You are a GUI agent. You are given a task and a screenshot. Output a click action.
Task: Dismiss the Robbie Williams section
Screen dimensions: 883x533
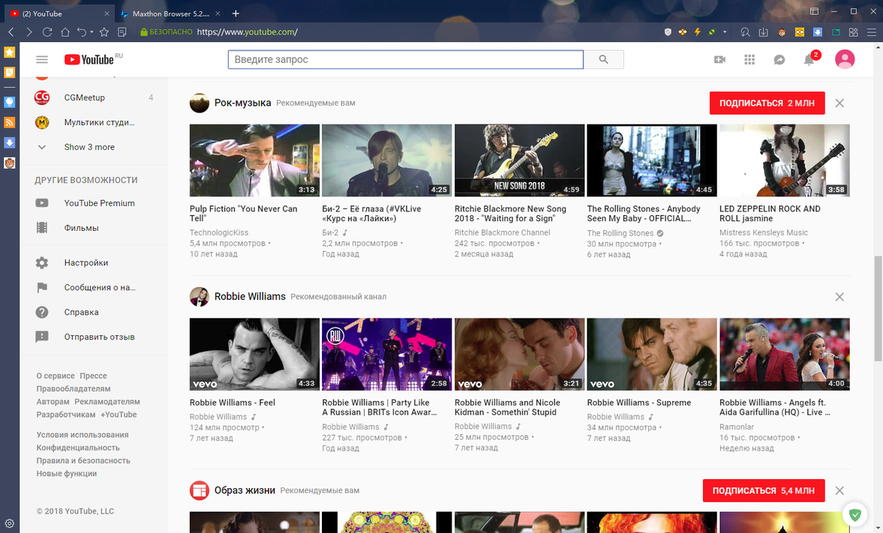coord(839,297)
